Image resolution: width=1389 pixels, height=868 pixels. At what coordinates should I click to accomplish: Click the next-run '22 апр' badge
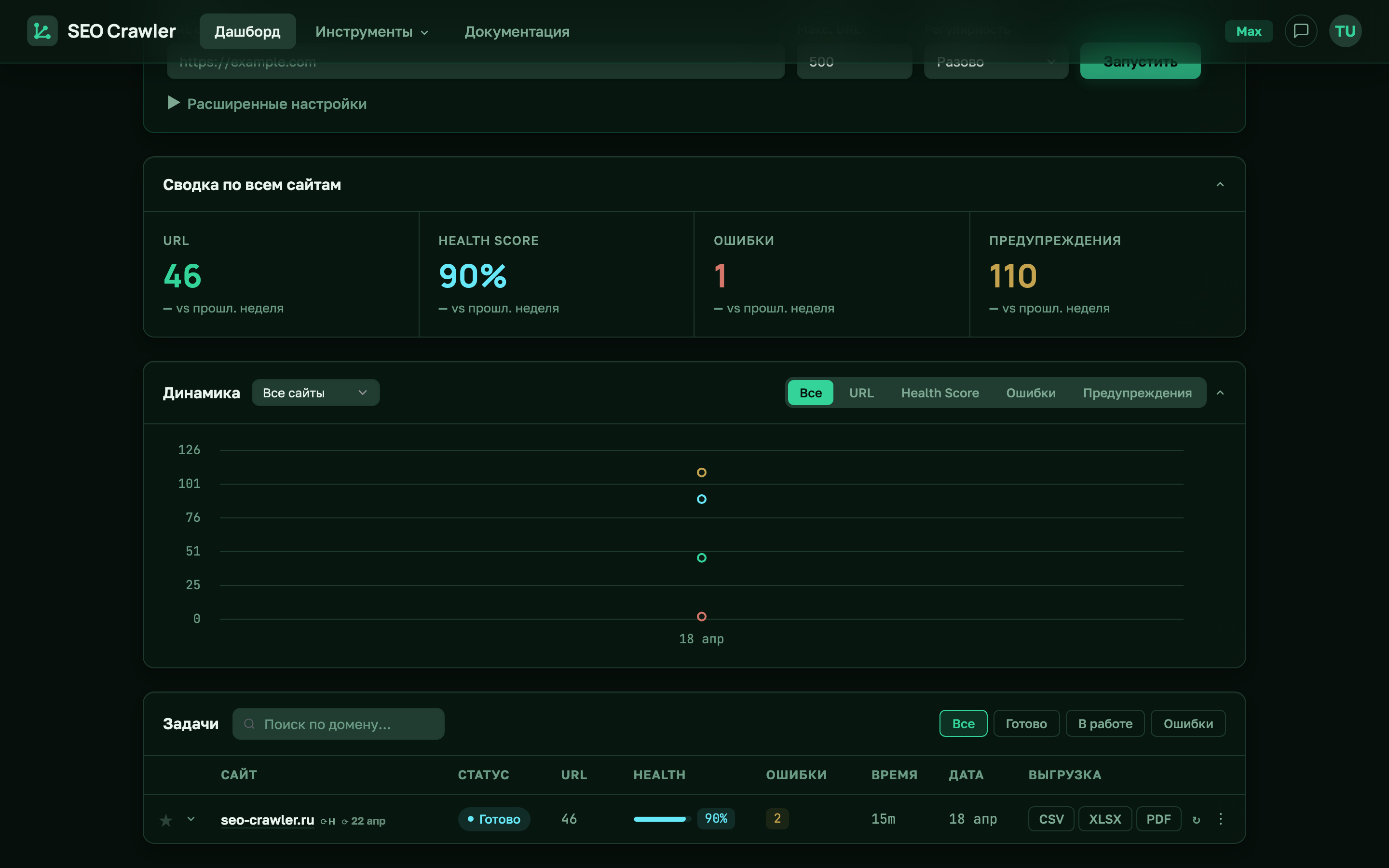click(x=363, y=821)
